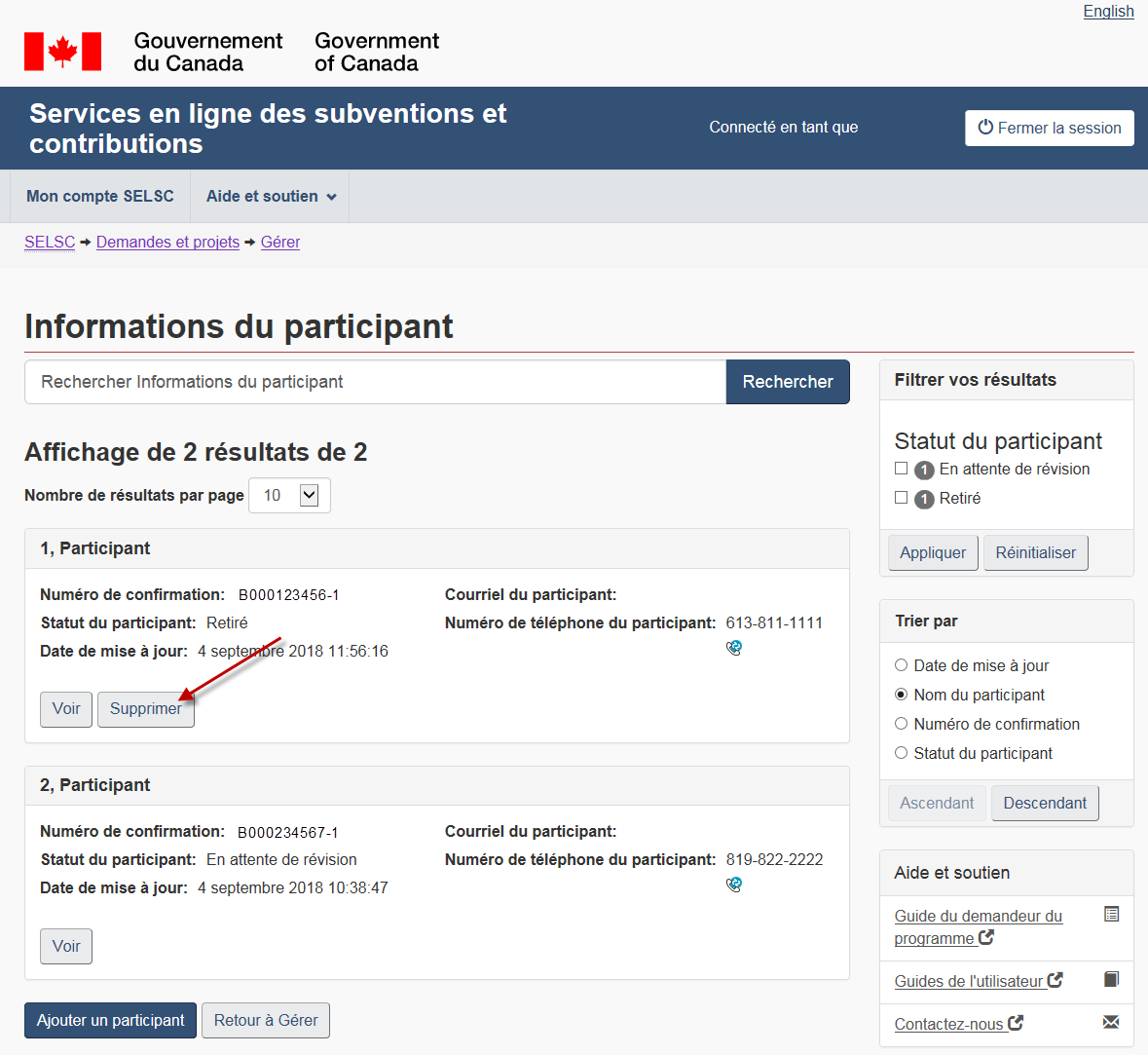This screenshot has height=1055, width=1148.
Task: Check the Retiré status filter
Action: click(901, 498)
